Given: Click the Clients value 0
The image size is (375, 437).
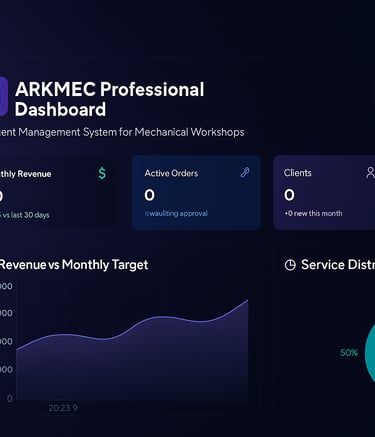Looking at the screenshot, I should 289,195.
